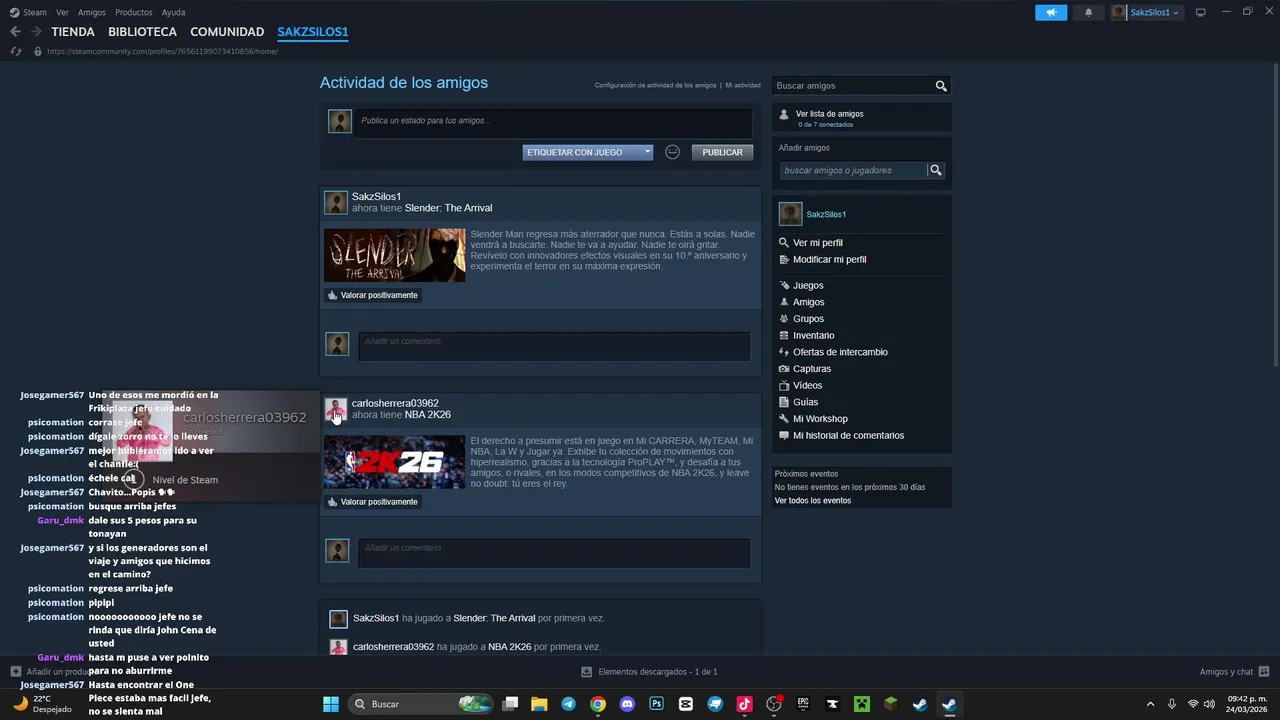Click the URL address bar

coord(163,51)
